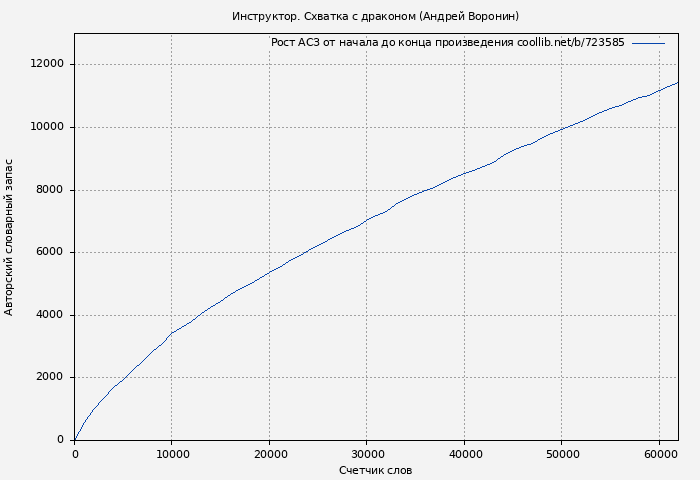Click the 30000 x-axis tick label

coord(367,454)
